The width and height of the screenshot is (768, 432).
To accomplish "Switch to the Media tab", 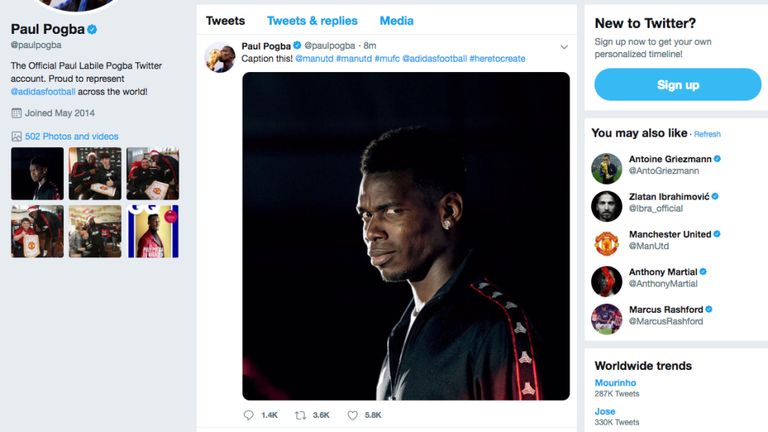I will [x=398, y=21].
